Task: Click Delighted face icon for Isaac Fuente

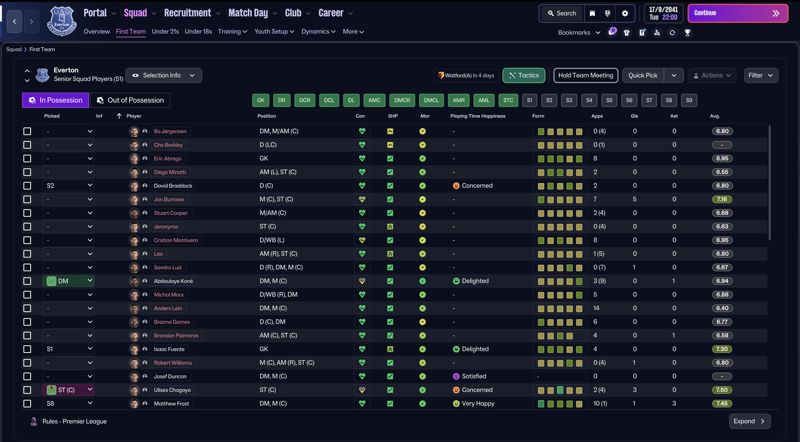Action: click(456, 349)
